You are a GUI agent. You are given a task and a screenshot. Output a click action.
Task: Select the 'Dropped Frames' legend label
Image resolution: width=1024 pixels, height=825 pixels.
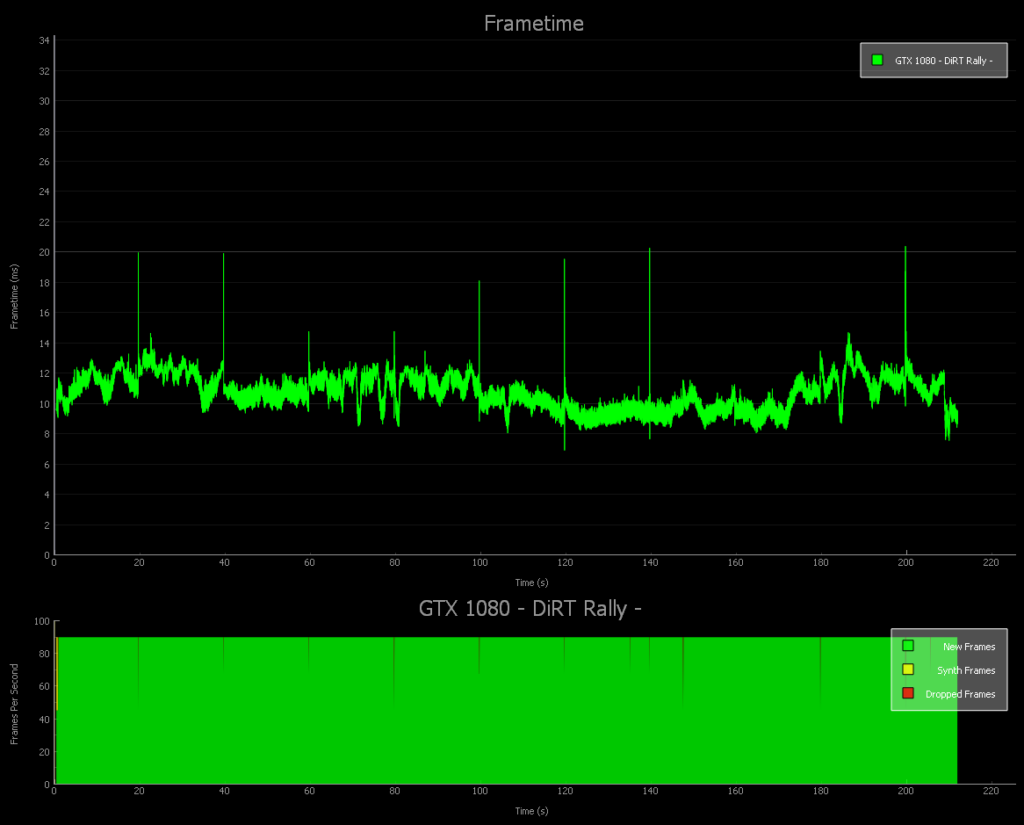(x=960, y=694)
